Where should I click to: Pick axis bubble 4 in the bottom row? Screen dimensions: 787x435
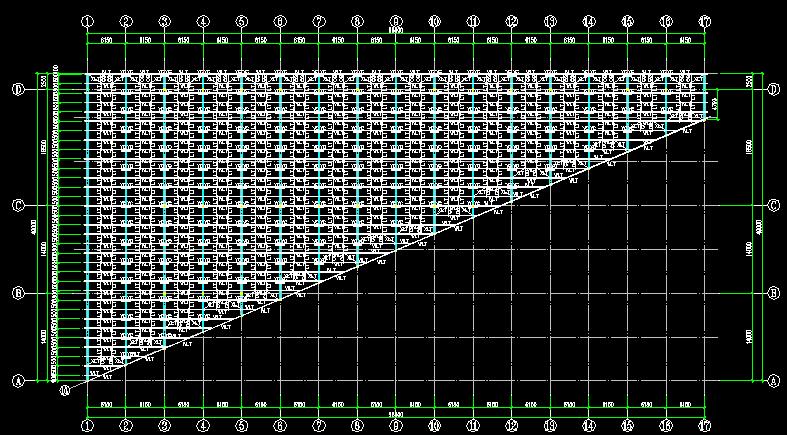[x=203, y=426]
